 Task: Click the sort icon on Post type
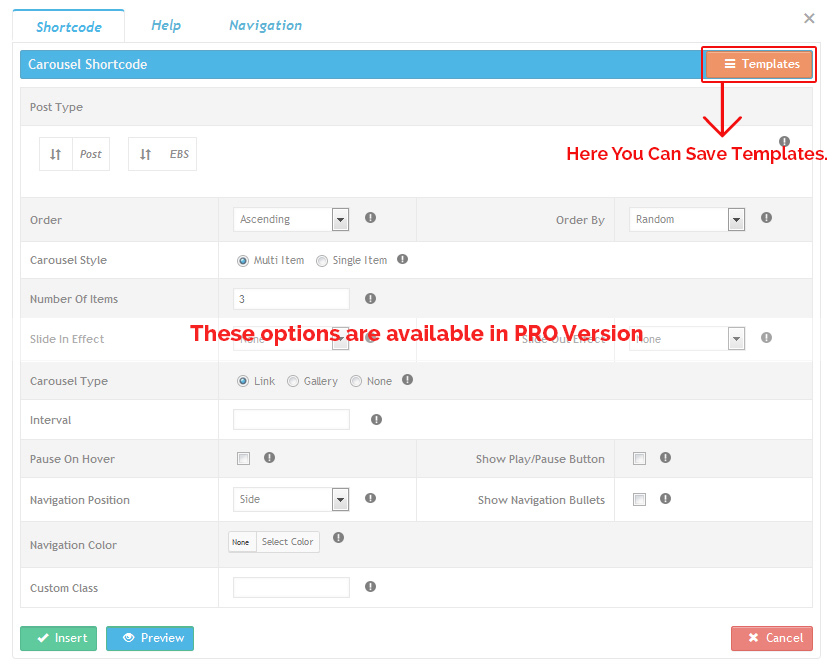pyautogui.click(x=56, y=155)
